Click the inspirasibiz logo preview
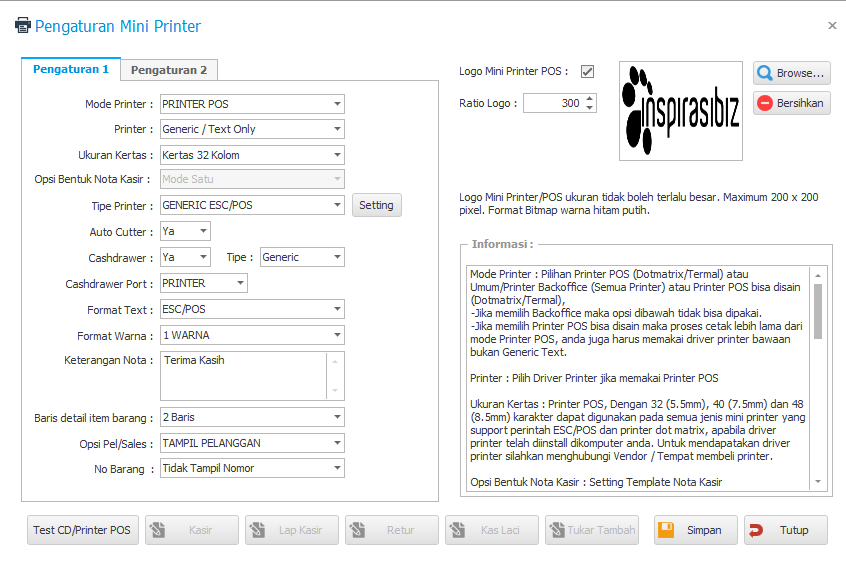Image resolution: width=846 pixels, height=562 pixels. coord(680,111)
